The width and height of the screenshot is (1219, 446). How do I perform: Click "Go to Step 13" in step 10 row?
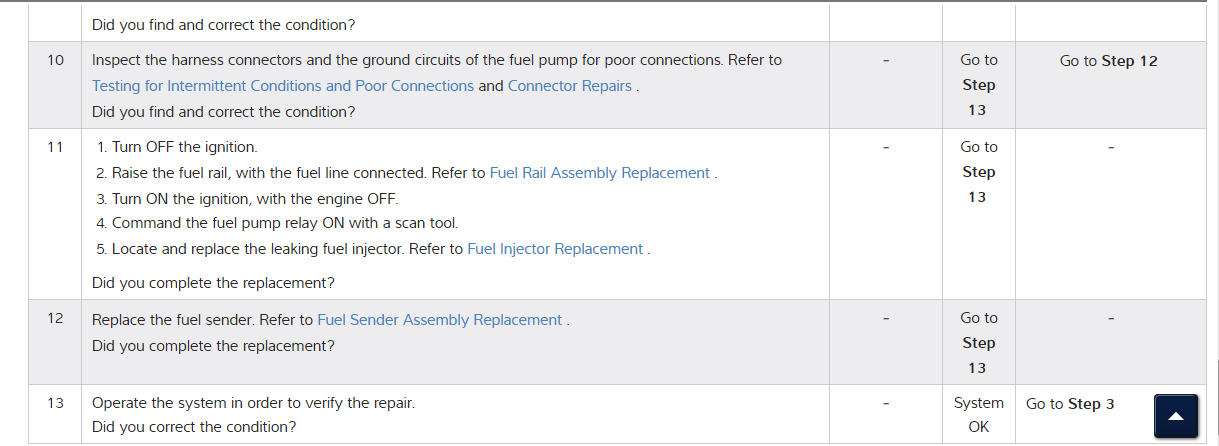pyautogui.click(x=978, y=85)
